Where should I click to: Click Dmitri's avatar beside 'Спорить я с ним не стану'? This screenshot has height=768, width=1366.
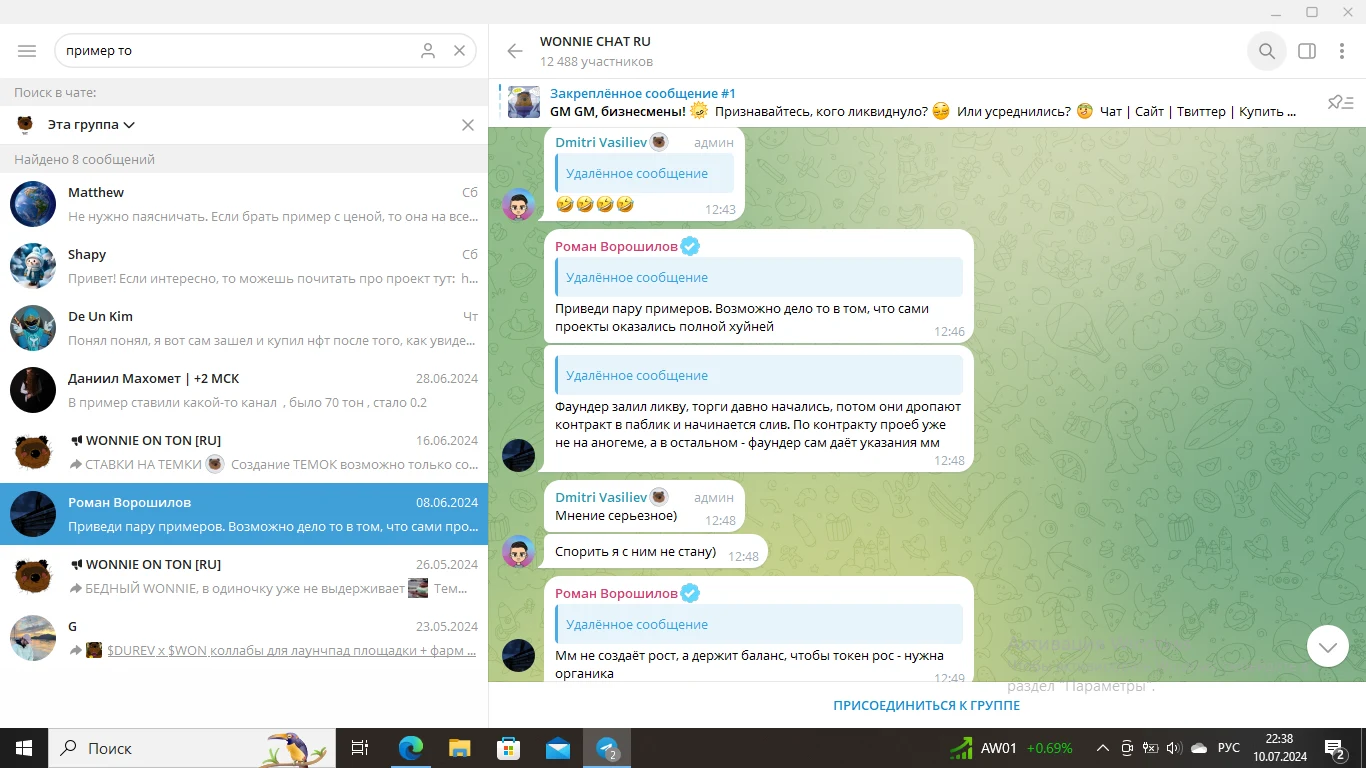(x=518, y=551)
